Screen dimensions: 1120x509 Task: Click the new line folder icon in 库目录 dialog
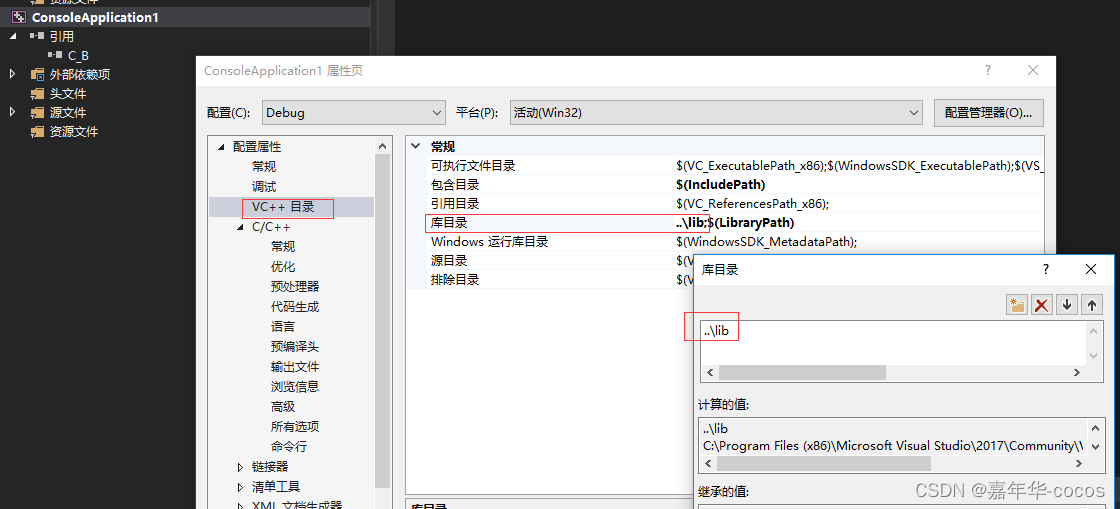(x=1016, y=305)
